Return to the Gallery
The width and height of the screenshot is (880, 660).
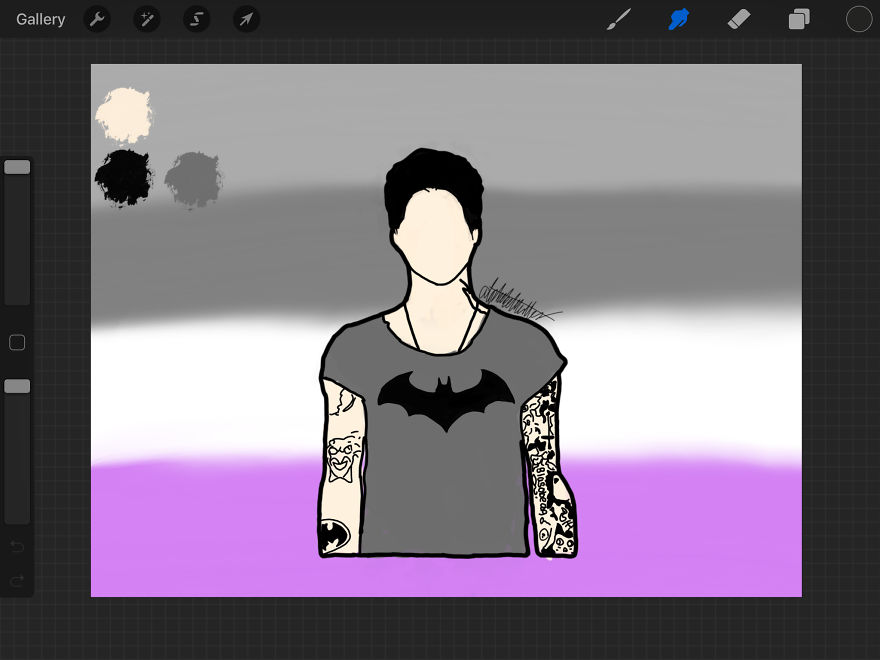click(40, 19)
